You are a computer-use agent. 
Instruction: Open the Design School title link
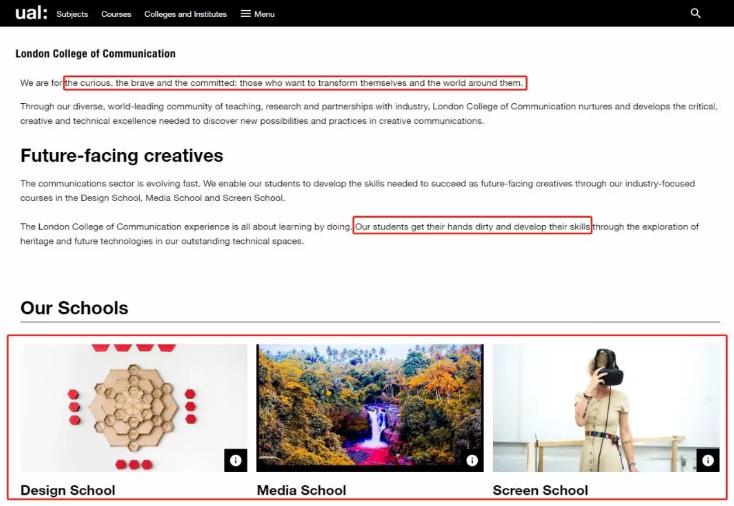(x=68, y=490)
